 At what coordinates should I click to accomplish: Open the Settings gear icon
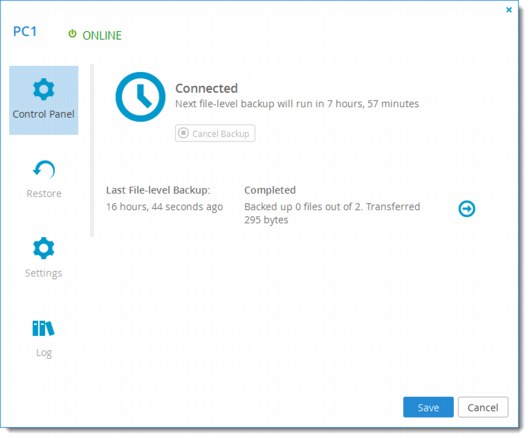click(44, 248)
